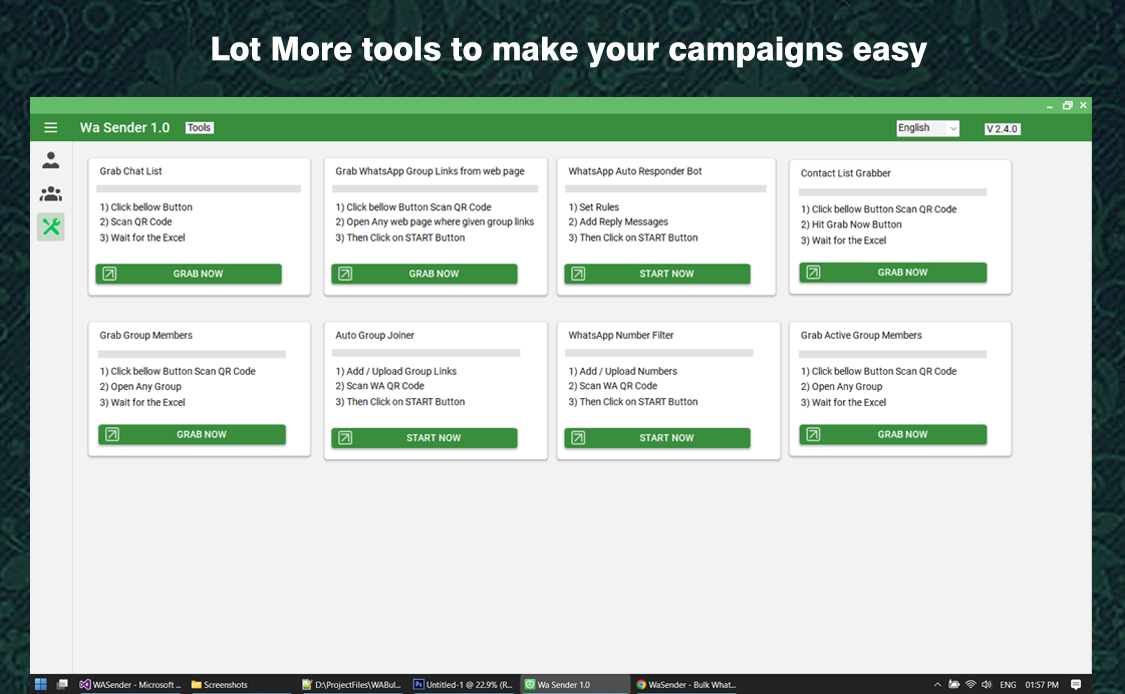The width and height of the screenshot is (1125, 694).
Task: Open the hamburger menu
Action: click(x=51, y=128)
